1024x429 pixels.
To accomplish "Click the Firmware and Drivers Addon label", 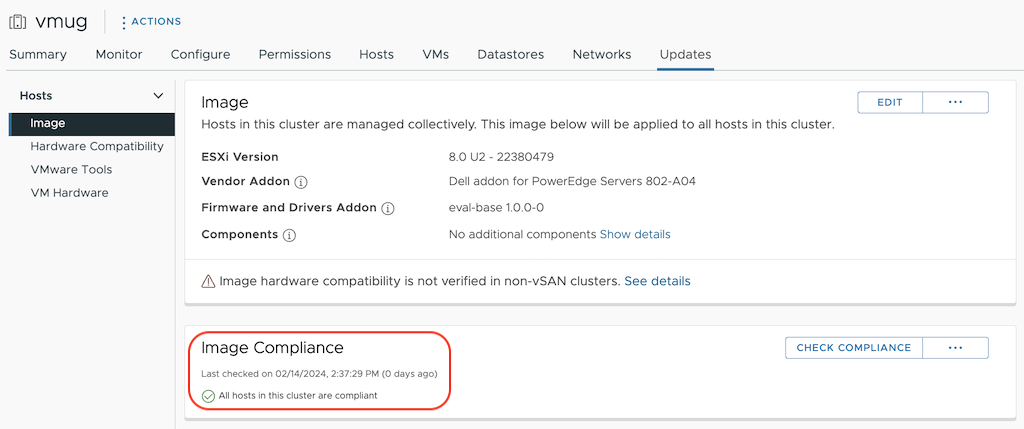I will [289, 208].
